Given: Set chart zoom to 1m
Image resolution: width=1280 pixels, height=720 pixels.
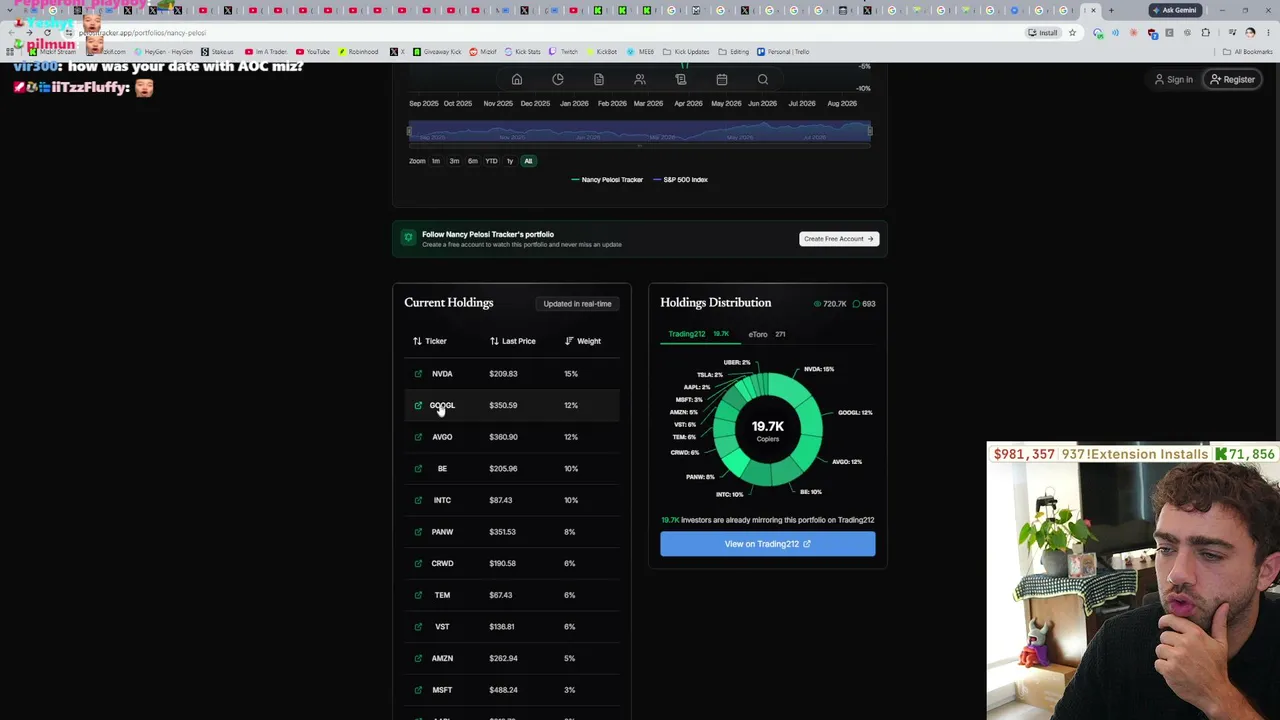Looking at the screenshot, I should click(436, 161).
